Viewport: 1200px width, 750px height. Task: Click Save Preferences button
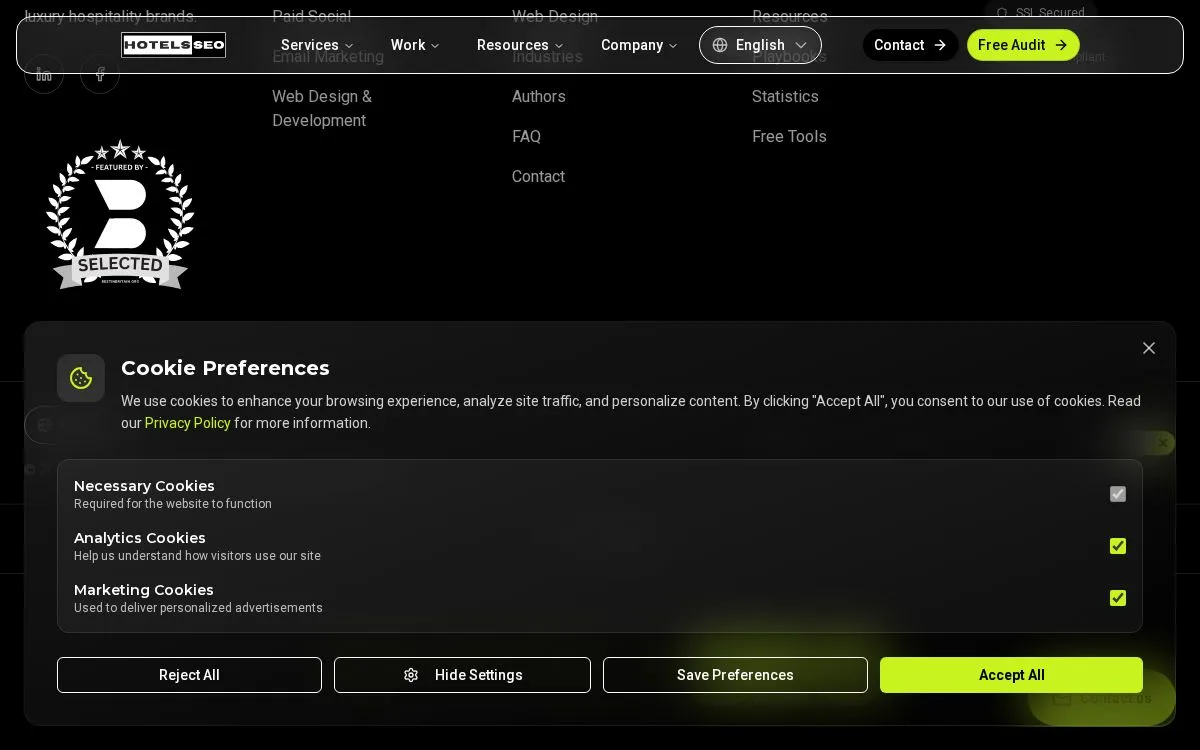tap(735, 675)
